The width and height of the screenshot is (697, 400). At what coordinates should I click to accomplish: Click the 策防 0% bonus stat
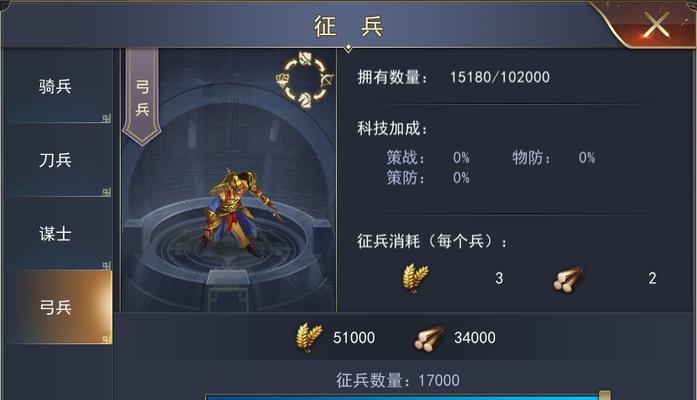428,178
